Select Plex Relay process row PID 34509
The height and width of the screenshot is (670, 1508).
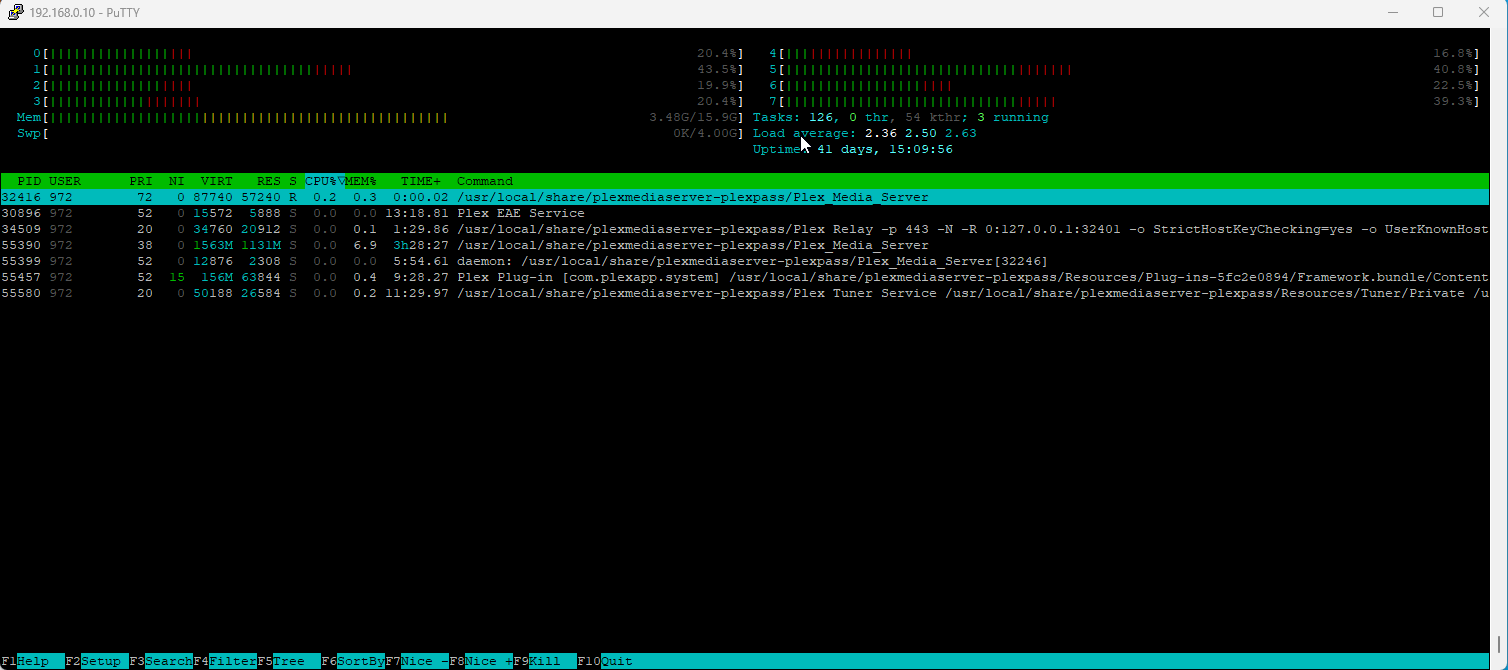745,229
